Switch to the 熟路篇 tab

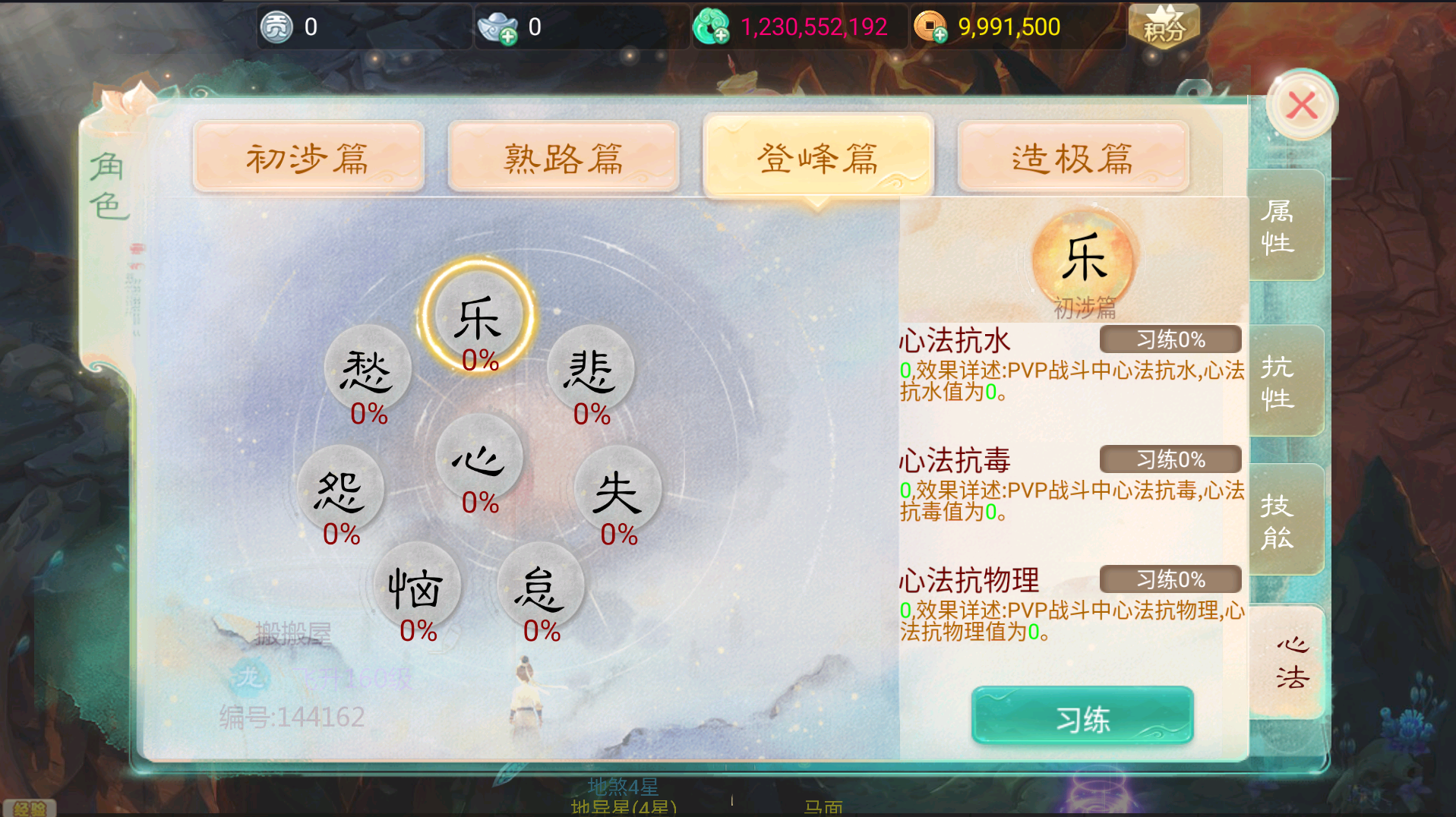(563, 157)
